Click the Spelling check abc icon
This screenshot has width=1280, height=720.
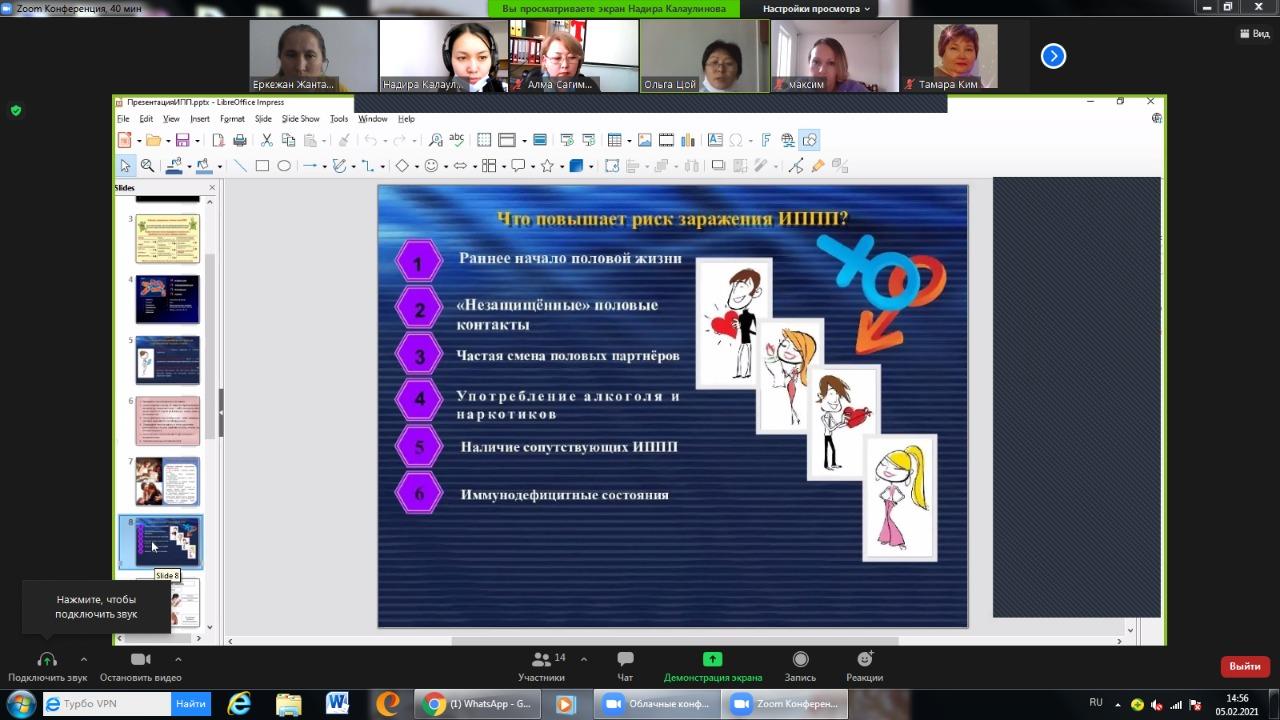pos(457,141)
